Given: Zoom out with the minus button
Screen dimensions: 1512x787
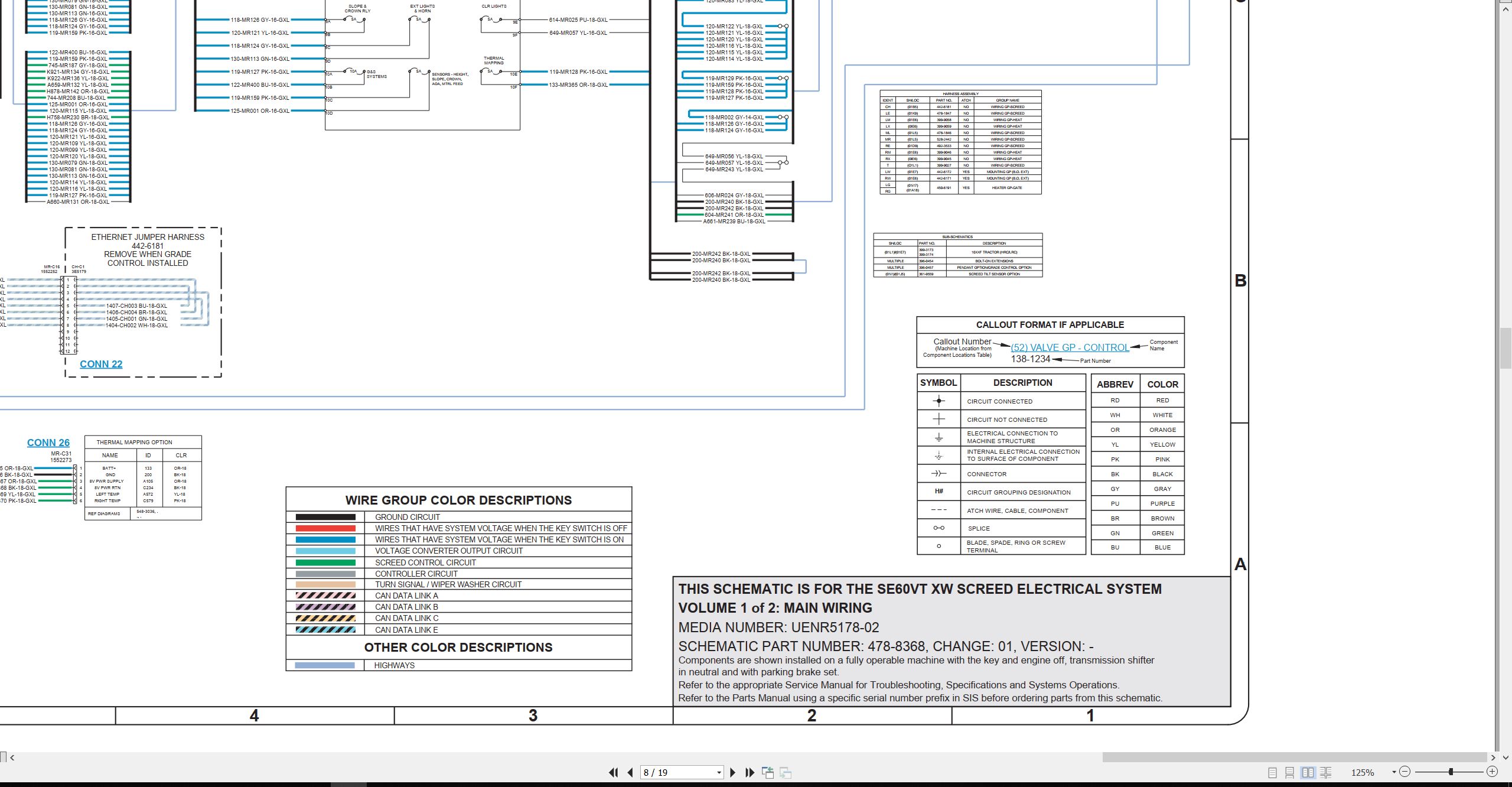Looking at the screenshot, I should (1405, 772).
